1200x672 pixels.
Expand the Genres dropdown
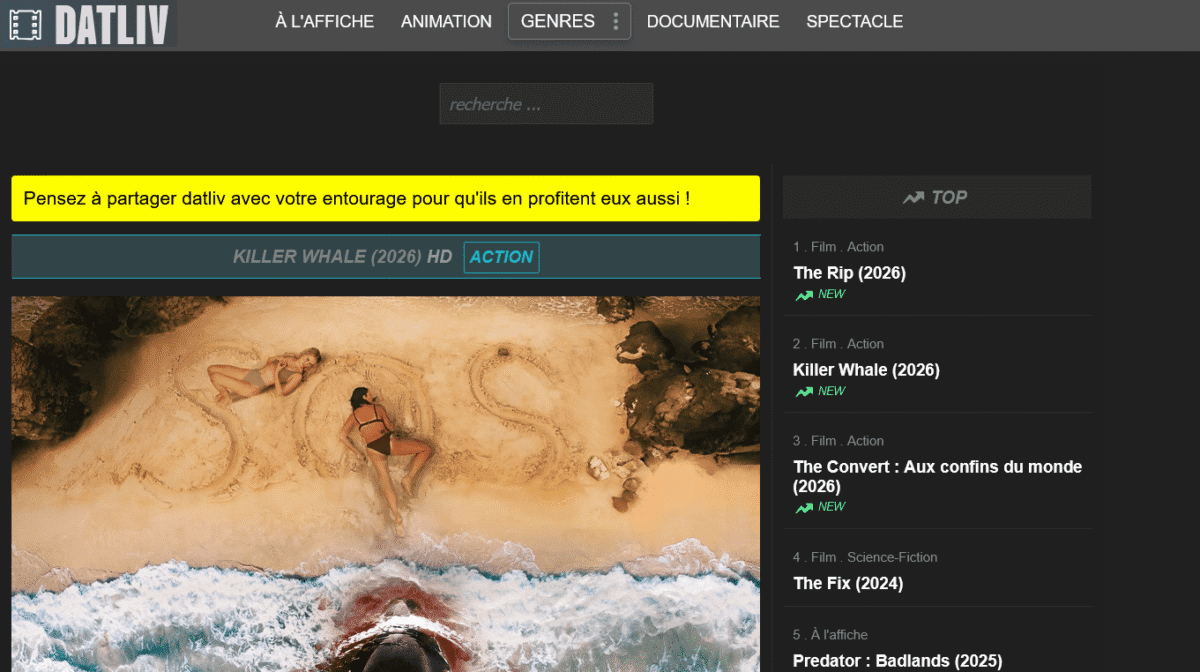[x=557, y=21]
